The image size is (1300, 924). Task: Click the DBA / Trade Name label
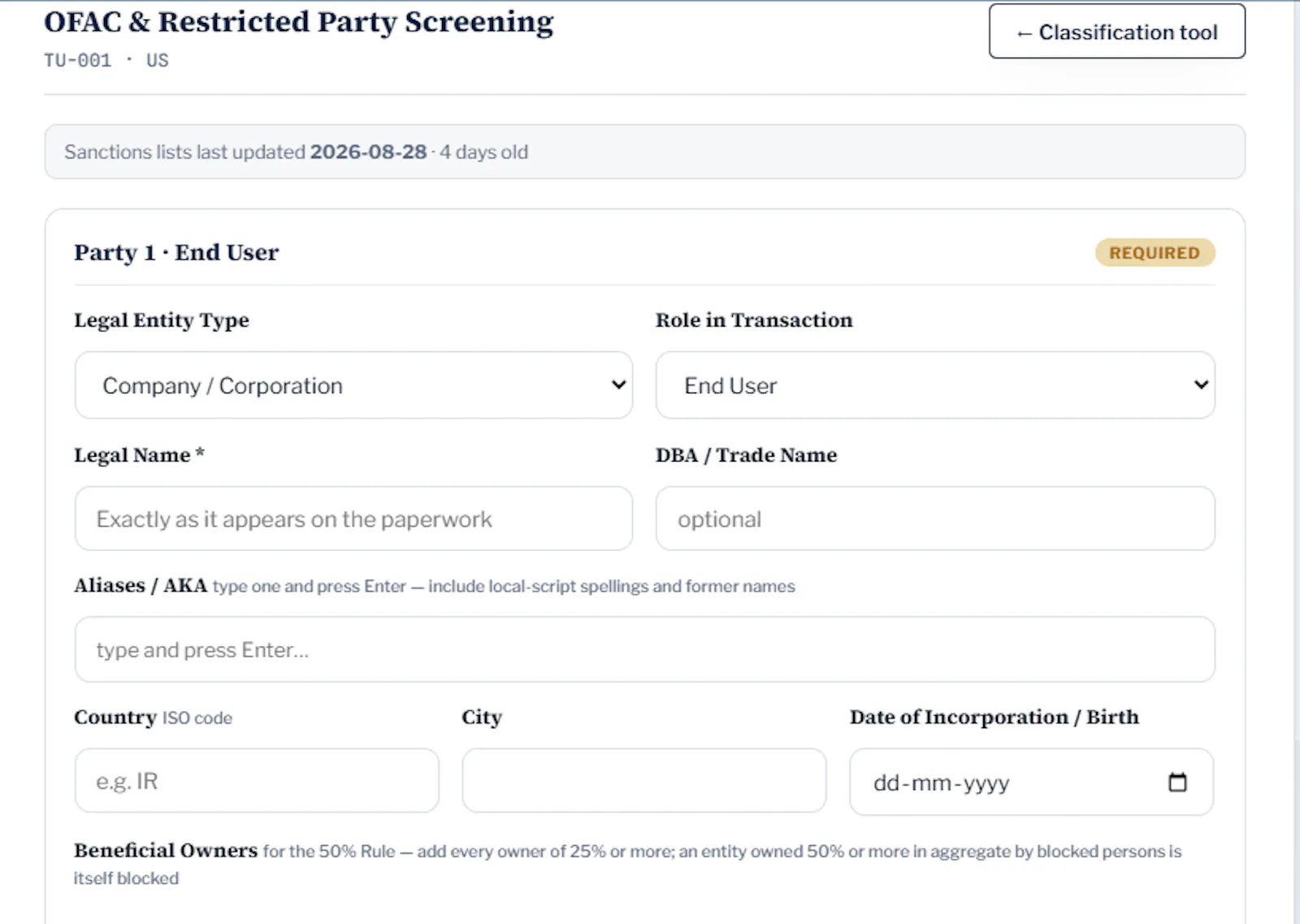(746, 455)
